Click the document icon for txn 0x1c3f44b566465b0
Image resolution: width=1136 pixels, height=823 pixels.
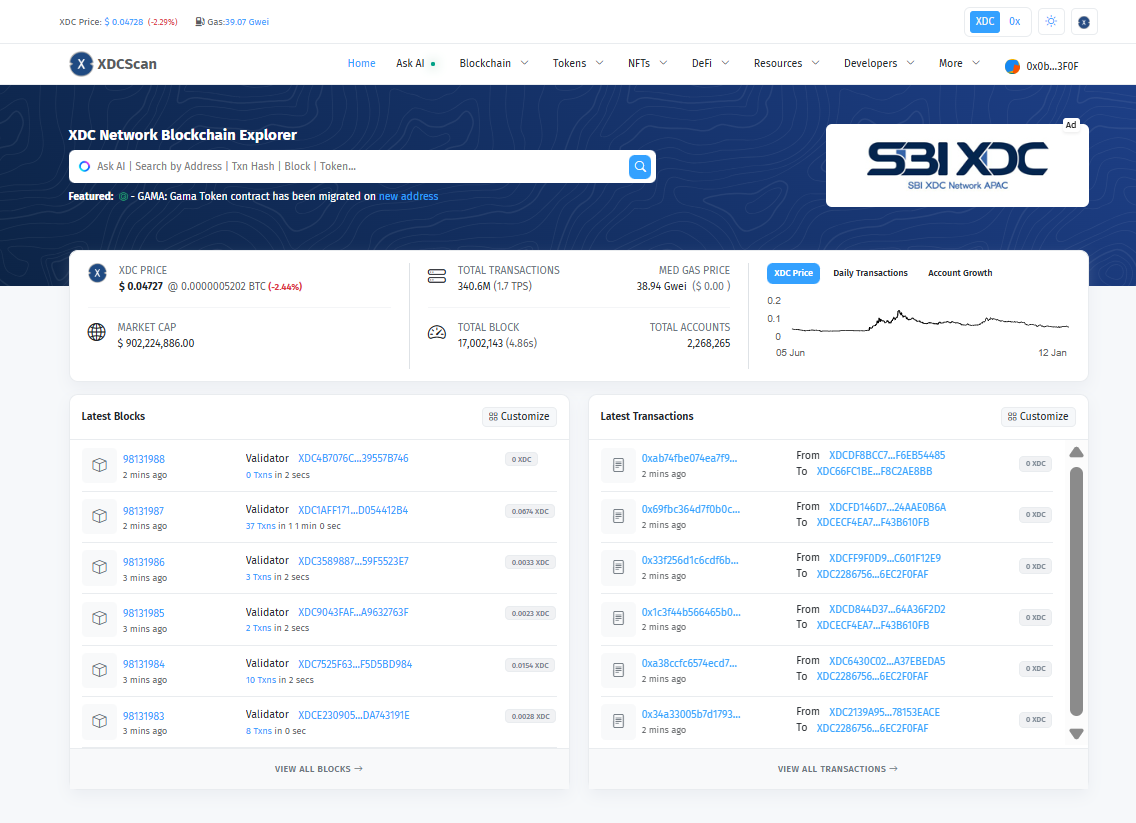point(618,618)
